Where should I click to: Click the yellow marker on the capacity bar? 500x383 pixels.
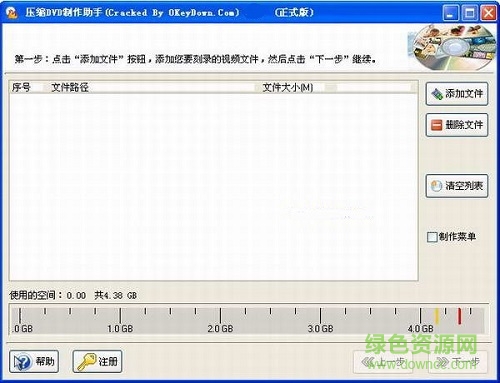coord(437,316)
